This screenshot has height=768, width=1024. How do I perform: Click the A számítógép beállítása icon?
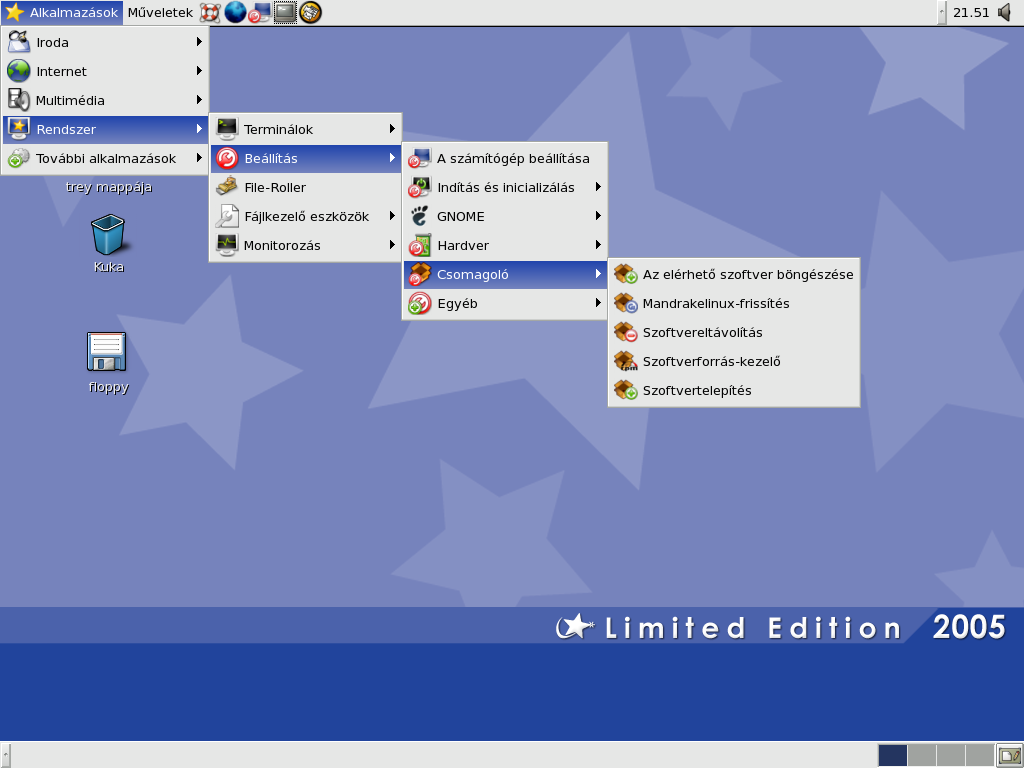click(x=419, y=158)
